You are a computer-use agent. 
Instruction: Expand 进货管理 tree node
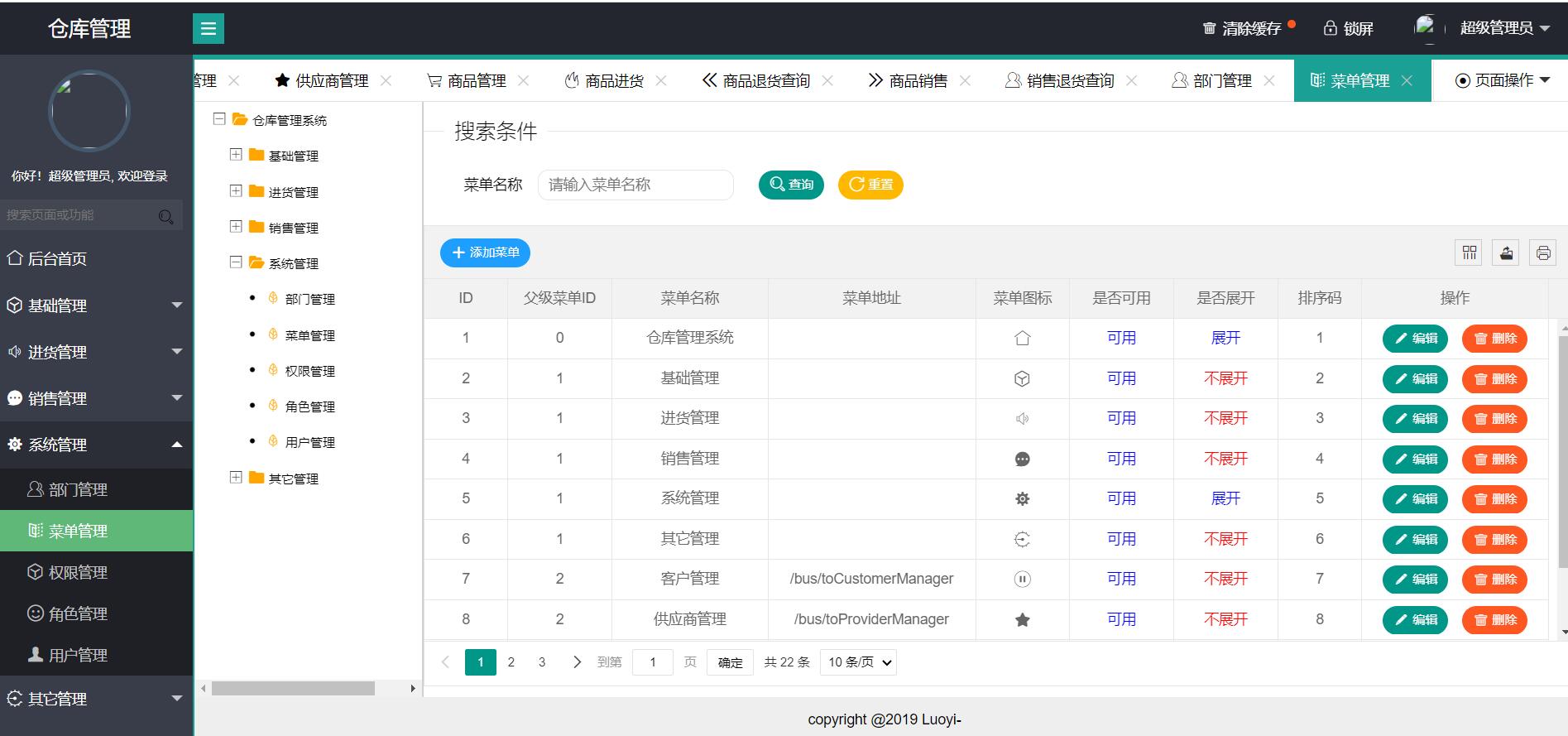point(236,191)
